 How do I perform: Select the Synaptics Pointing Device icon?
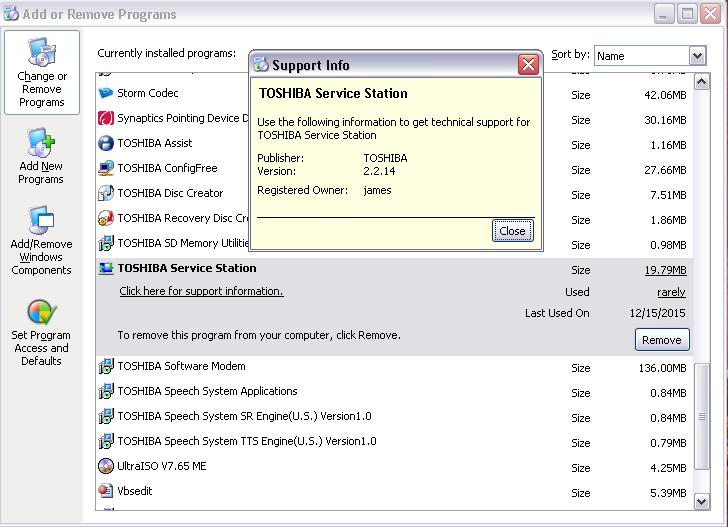pos(106,119)
